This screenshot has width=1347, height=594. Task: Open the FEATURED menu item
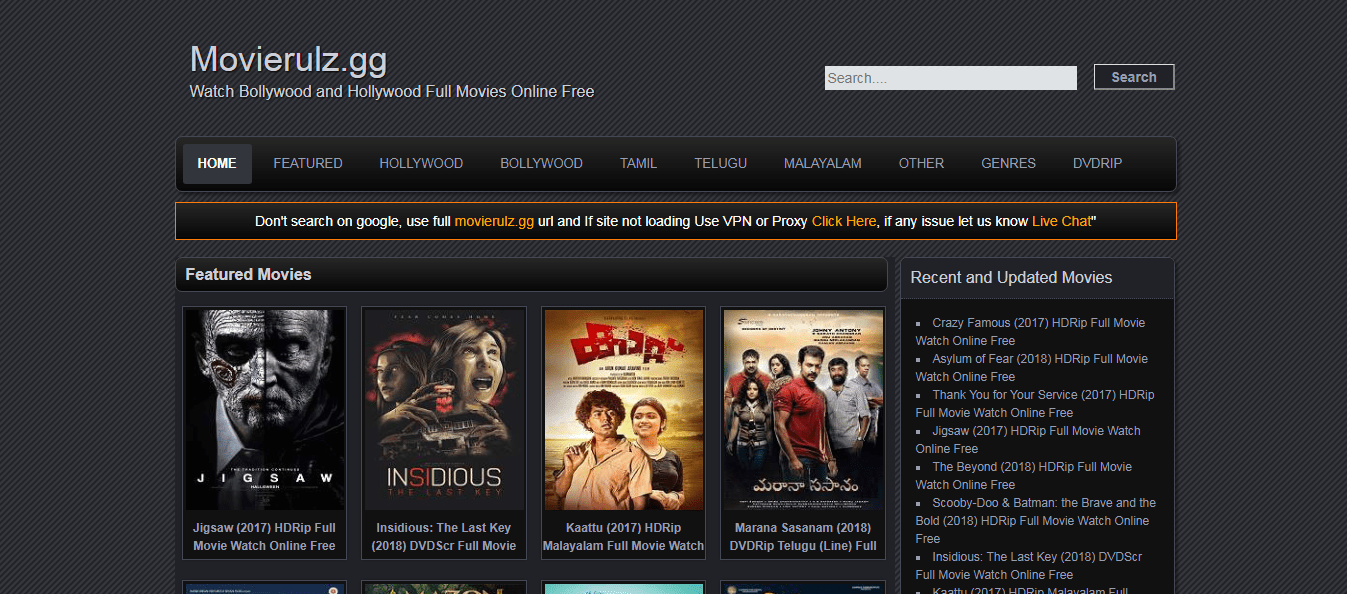[x=308, y=164]
